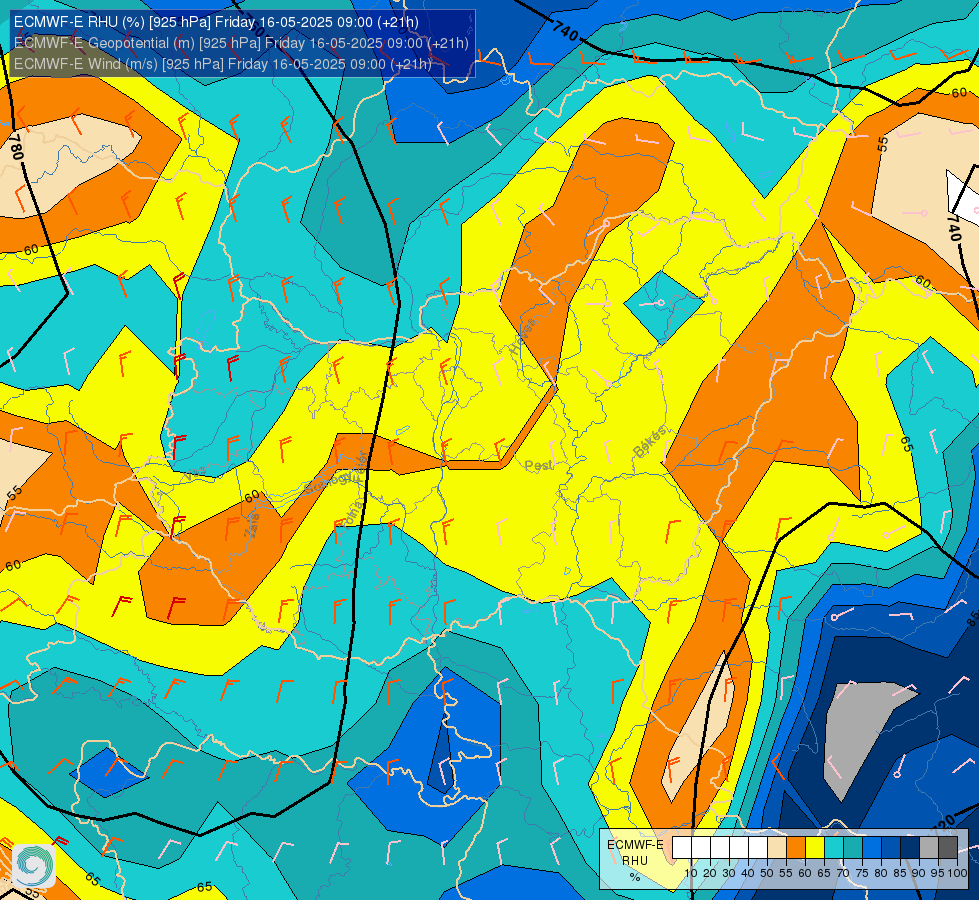Pick the yellow 60-65 legend swatch
The image size is (979, 900).
(x=815, y=848)
